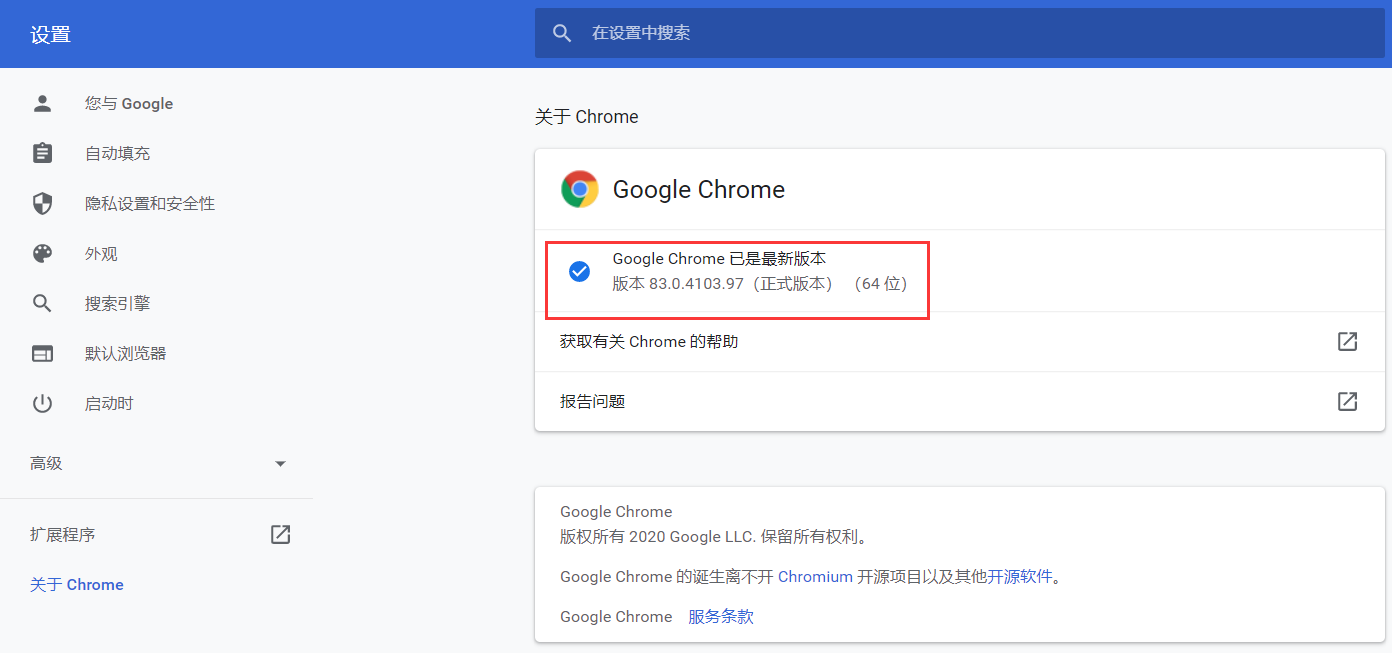The image size is (1392, 653).
Task: Click the 默认浏览器 browser icon
Action: 42,353
